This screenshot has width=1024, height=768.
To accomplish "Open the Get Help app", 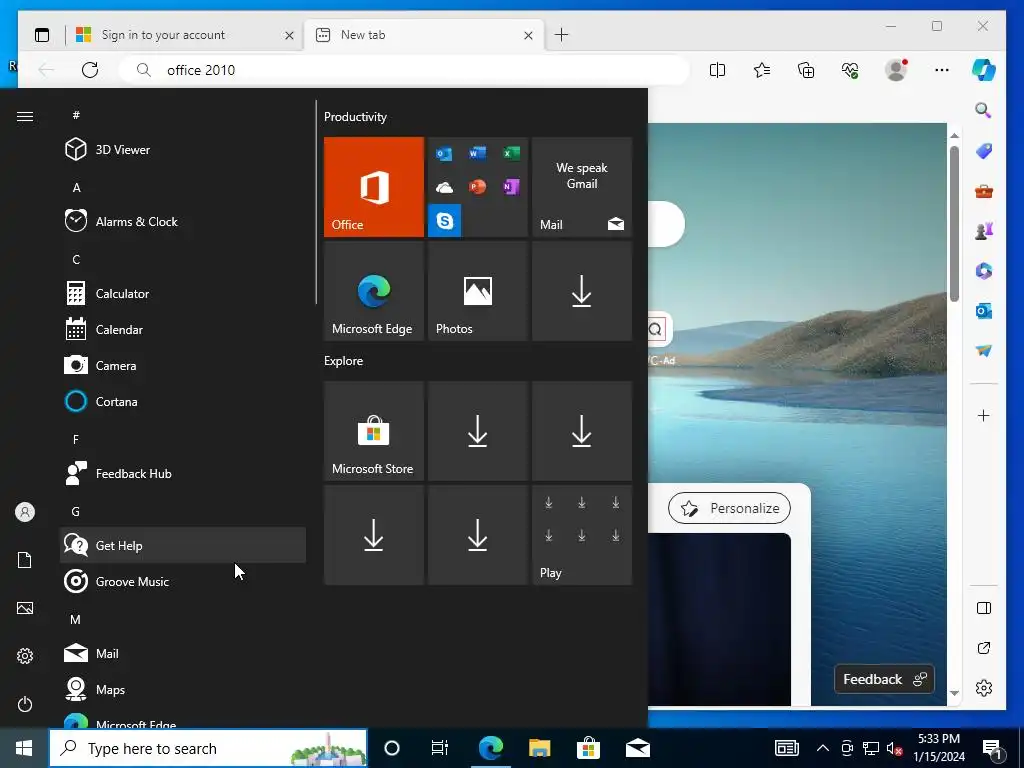I will 183,545.
